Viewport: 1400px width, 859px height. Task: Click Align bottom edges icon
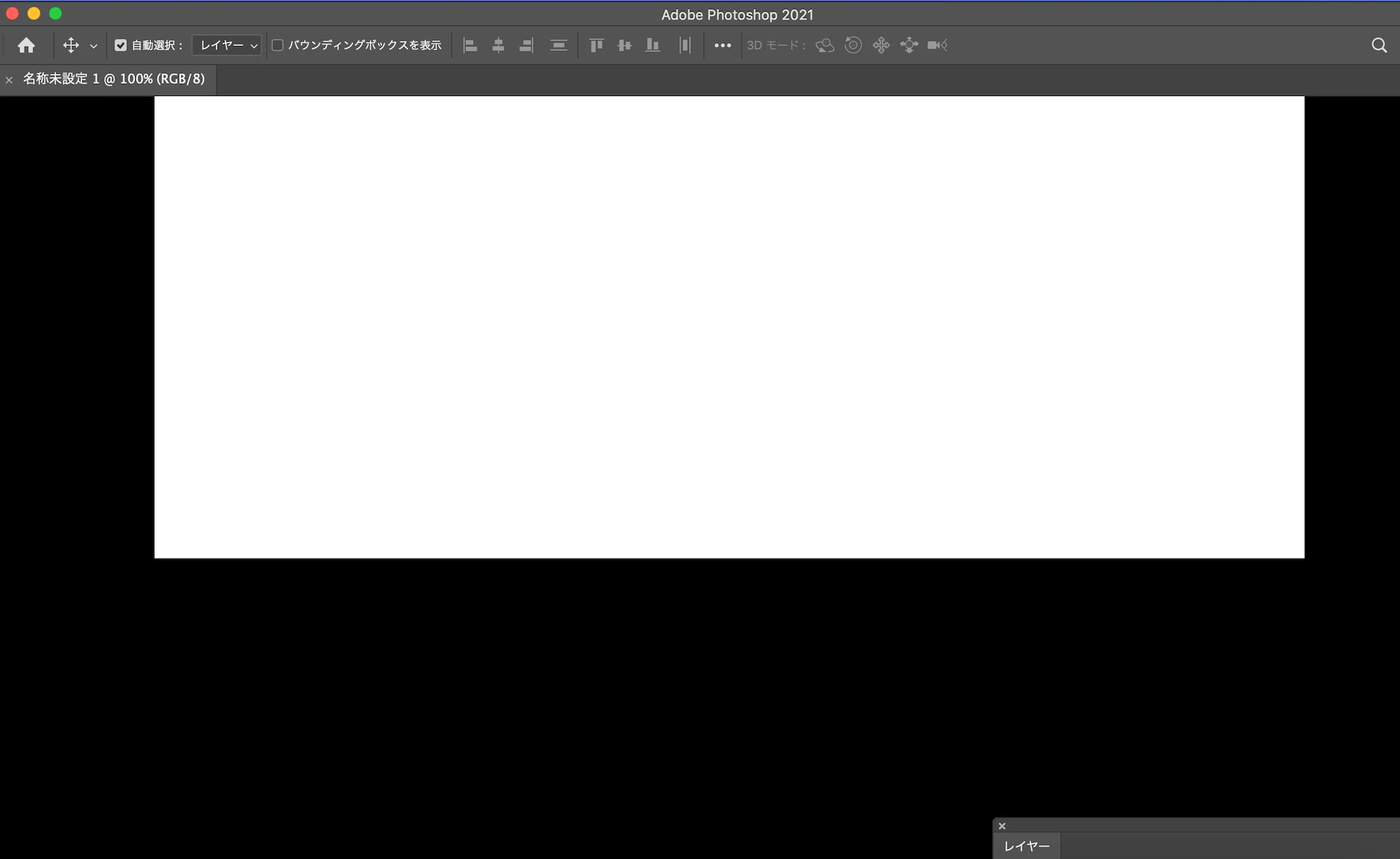[x=653, y=45]
